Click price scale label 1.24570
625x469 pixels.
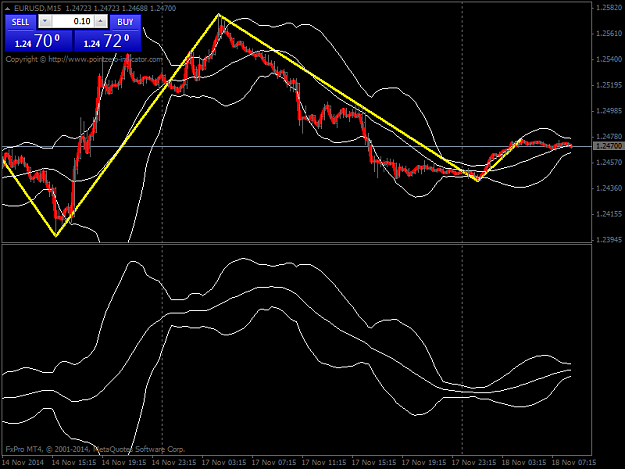click(x=609, y=163)
